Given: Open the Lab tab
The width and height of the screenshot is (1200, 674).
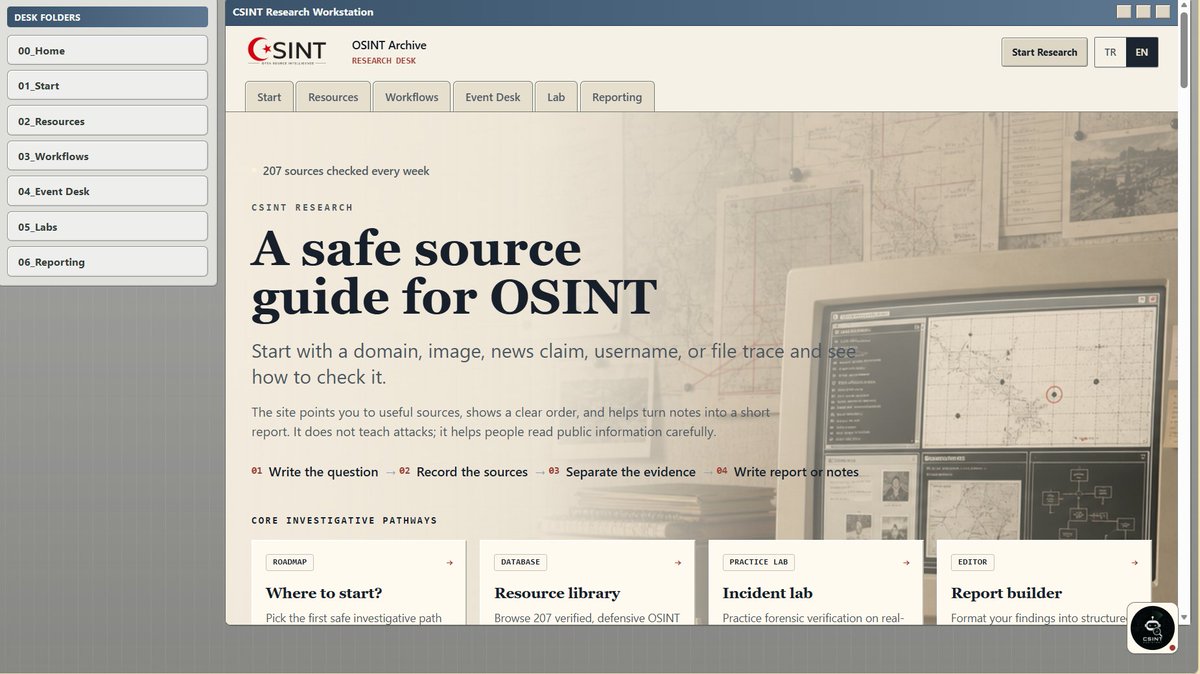Looking at the screenshot, I should point(556,97).
